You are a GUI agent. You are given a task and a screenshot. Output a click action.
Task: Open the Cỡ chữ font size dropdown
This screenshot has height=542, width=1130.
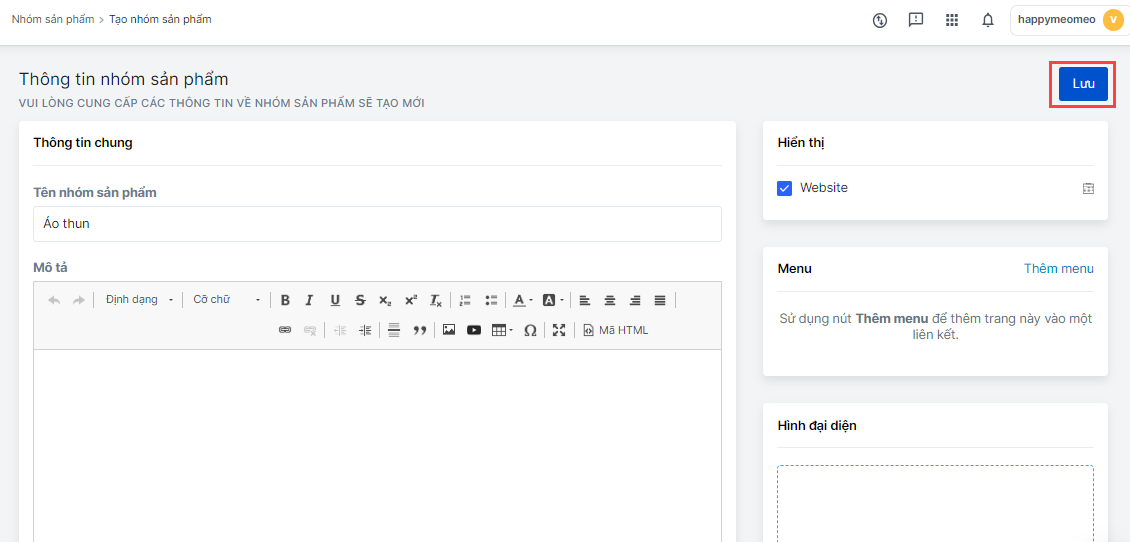226,300
